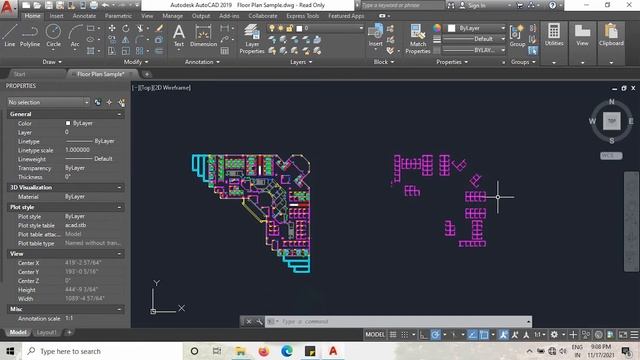Toggle object snap tracking in status bar
The image size is (640, 360).
pyautogui.click(x=472, y=335)
